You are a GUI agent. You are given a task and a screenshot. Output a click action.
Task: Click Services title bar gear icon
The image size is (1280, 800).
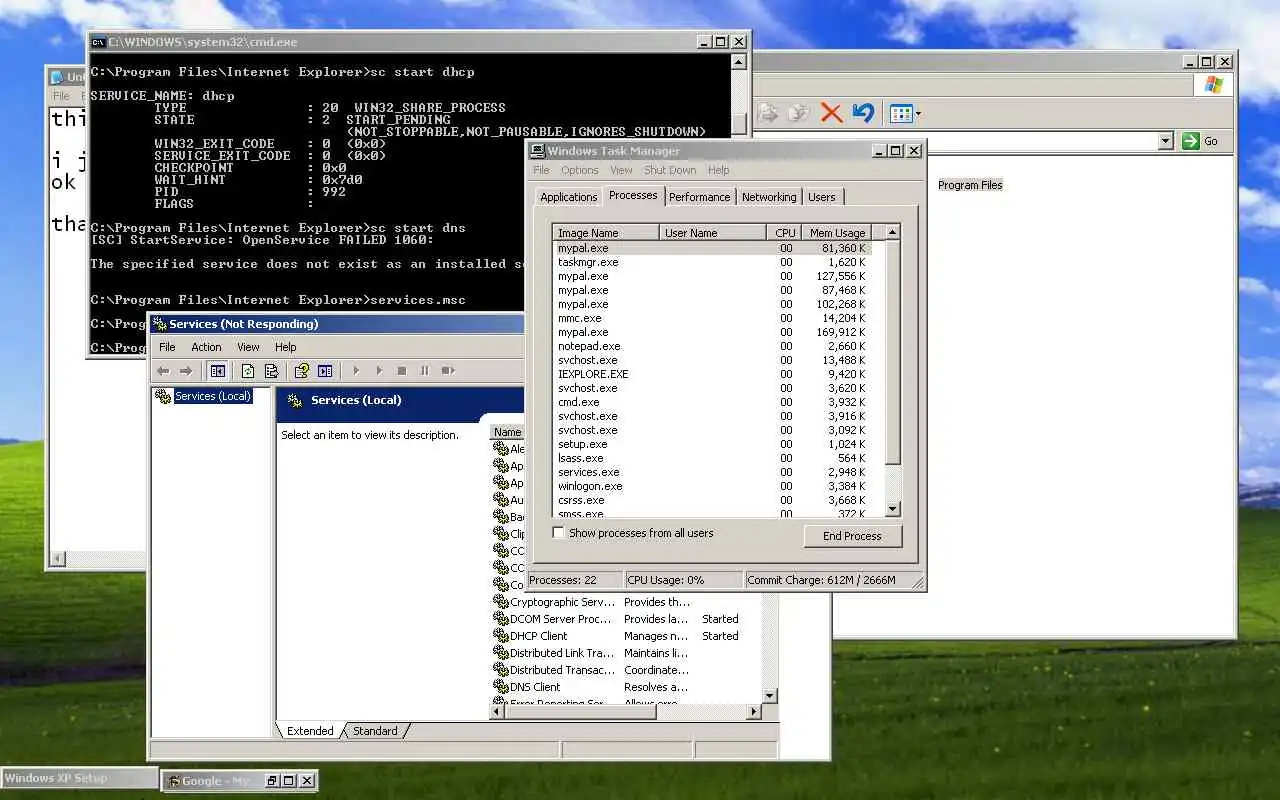click(x=159, y=324)
